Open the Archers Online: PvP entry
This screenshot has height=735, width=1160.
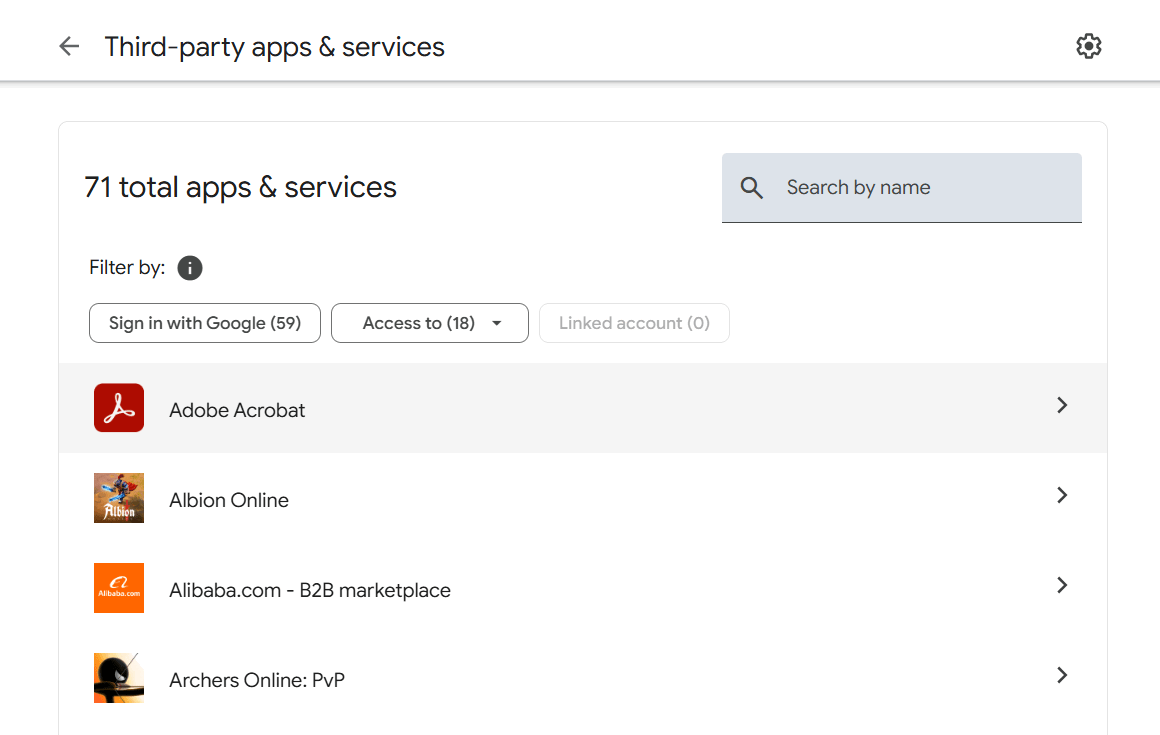click(257, 680)
